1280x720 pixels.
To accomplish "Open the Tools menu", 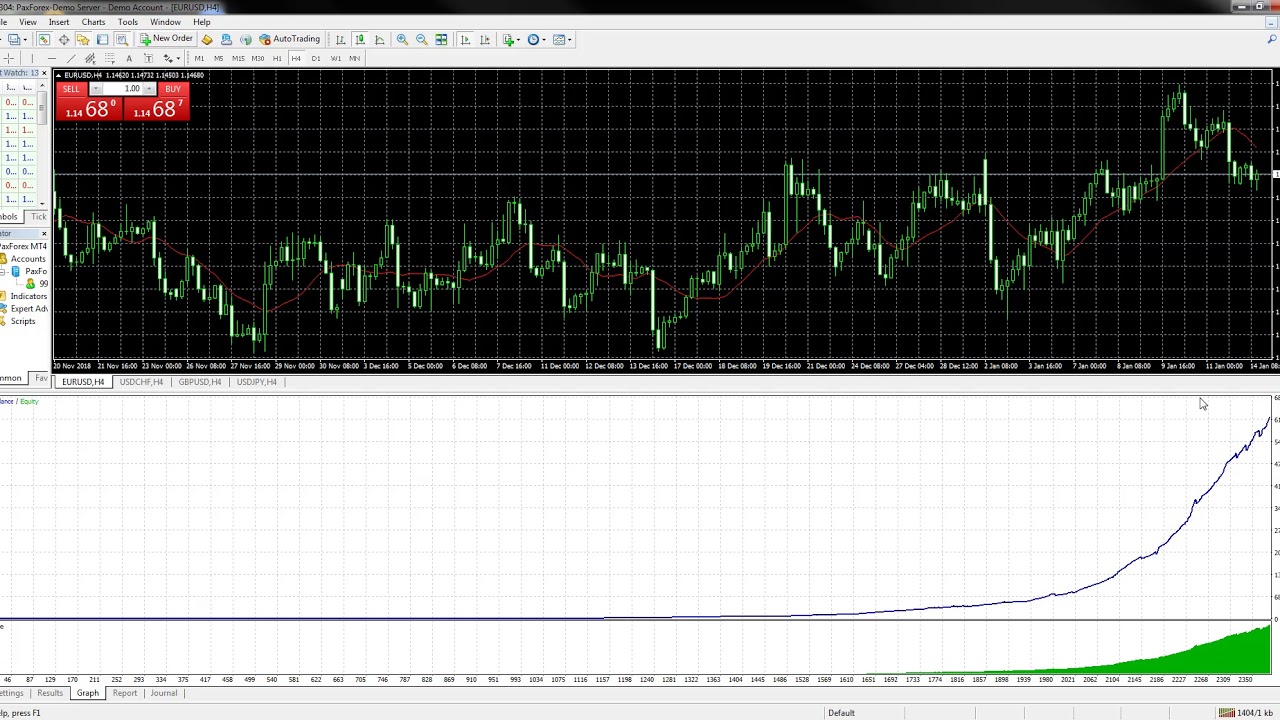I will tap(127, 22).
